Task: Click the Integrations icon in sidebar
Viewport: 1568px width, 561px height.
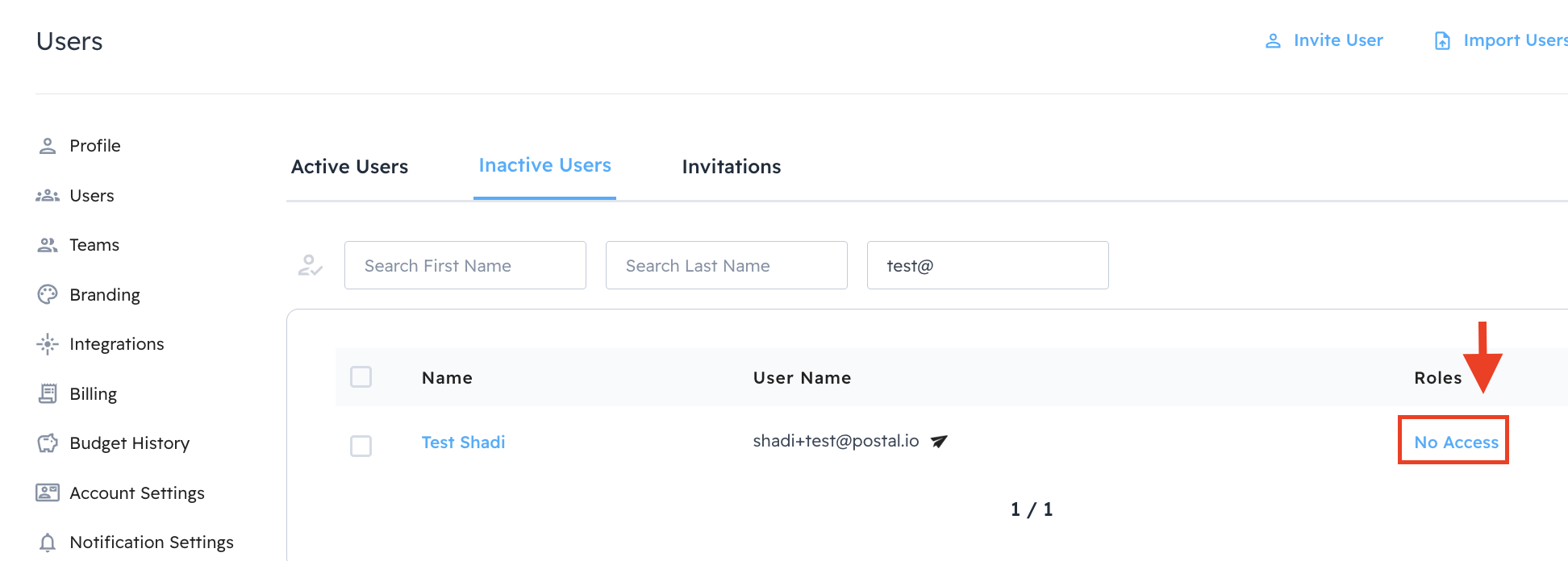Action: tap(48, 344)
